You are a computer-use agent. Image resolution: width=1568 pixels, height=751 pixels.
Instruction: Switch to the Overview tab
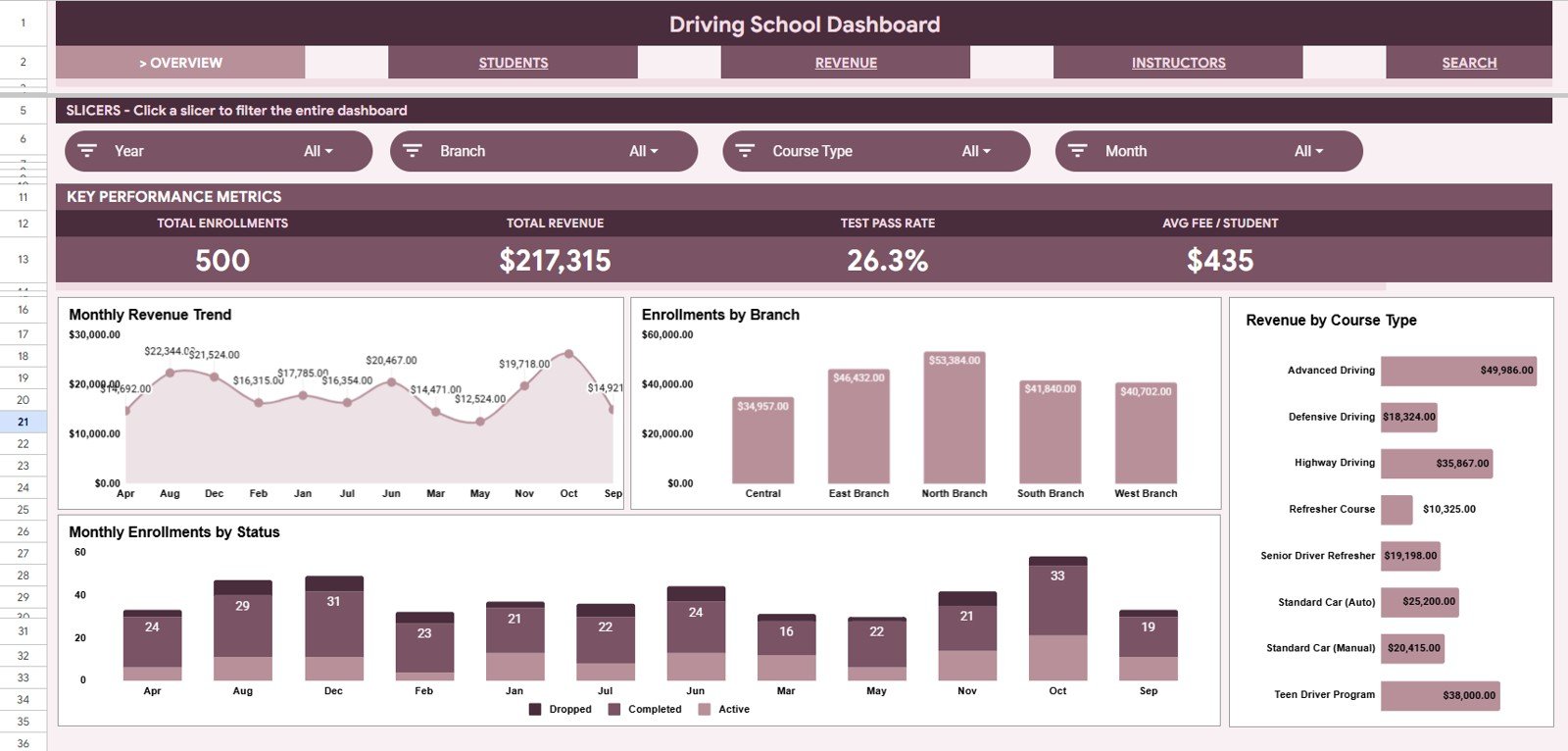[x=180, y=63]
